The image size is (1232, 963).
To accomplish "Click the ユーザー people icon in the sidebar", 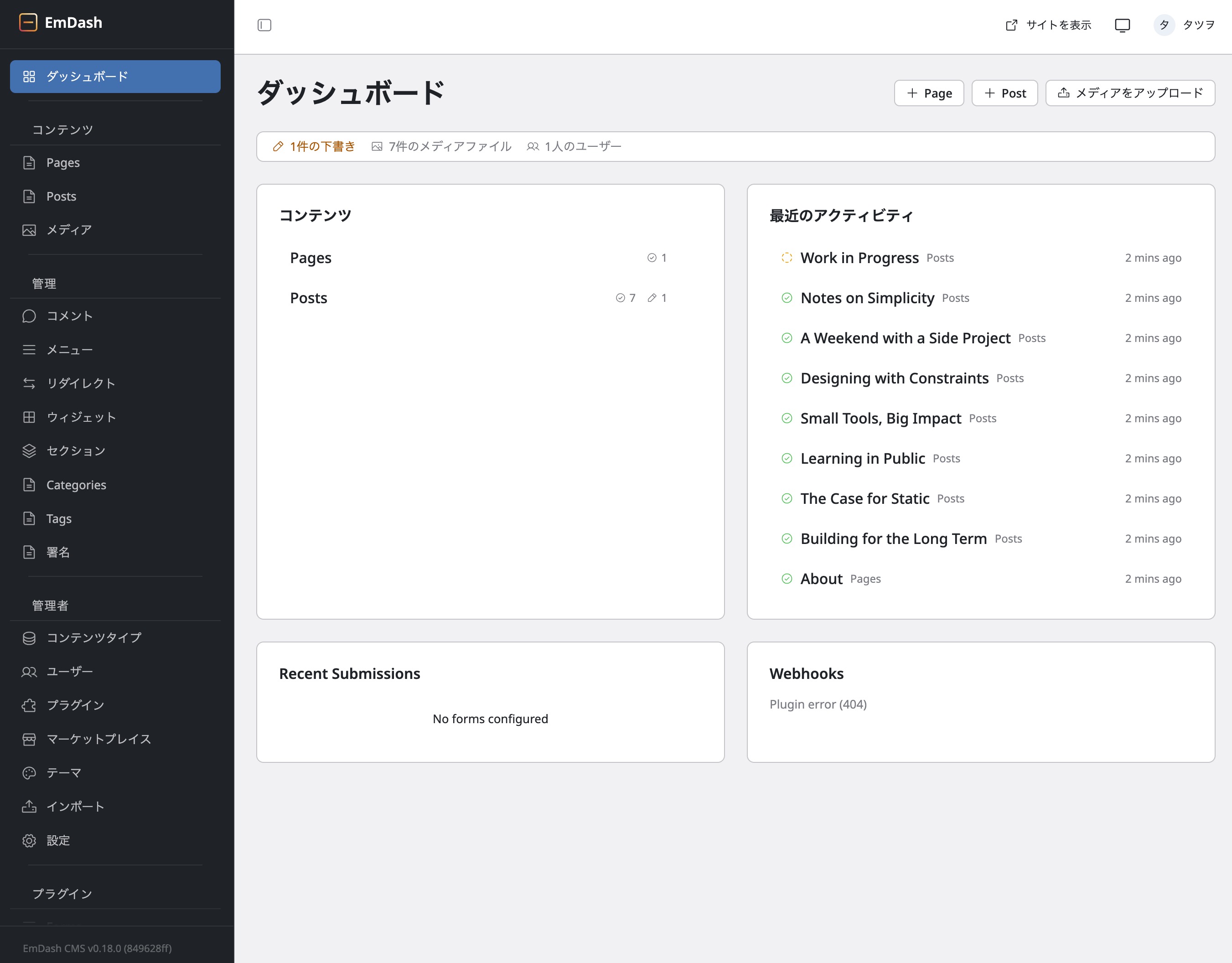I will pos(29,672).
